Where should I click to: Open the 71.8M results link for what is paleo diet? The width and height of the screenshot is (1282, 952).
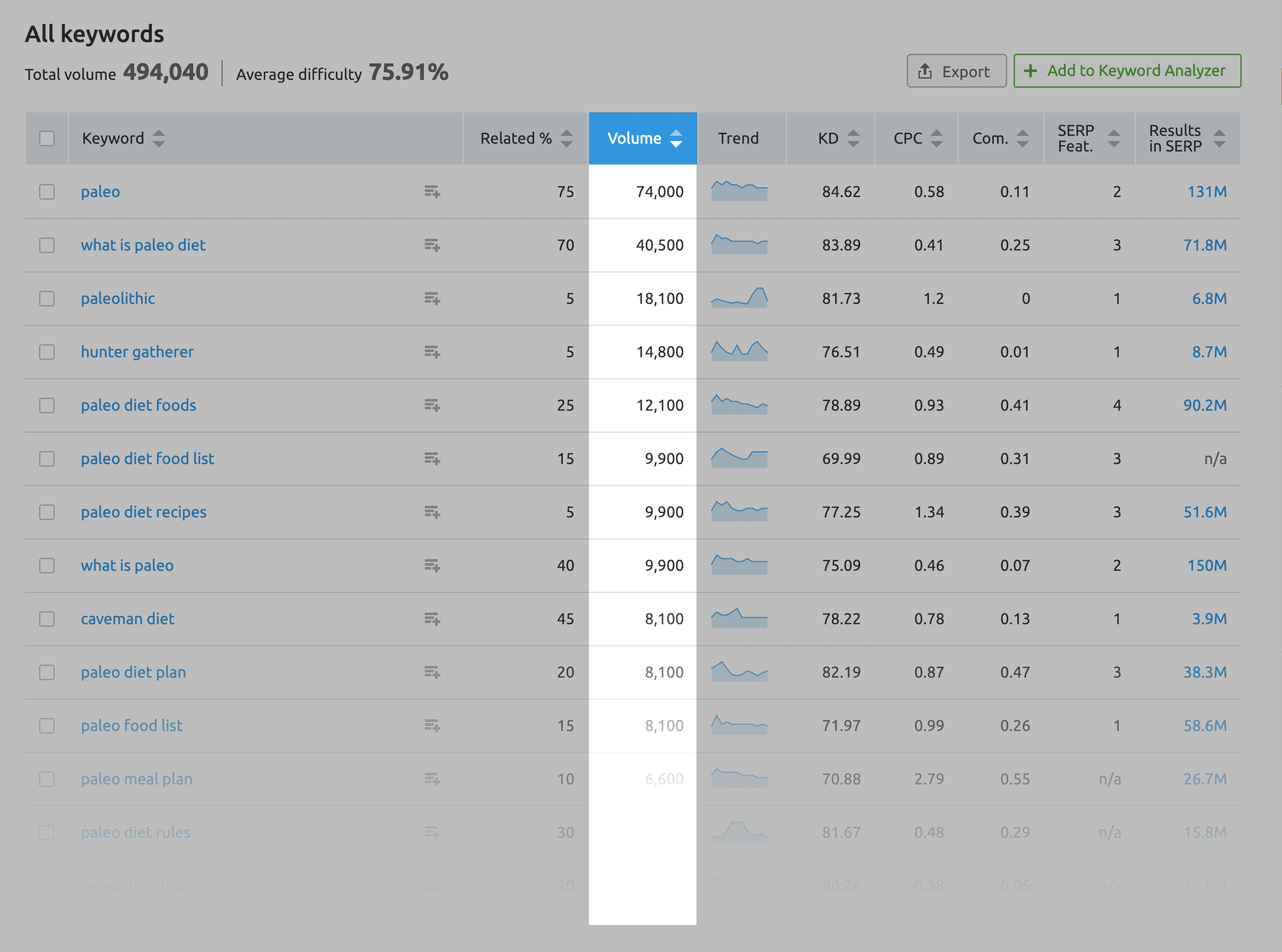tap(1205, 244)
